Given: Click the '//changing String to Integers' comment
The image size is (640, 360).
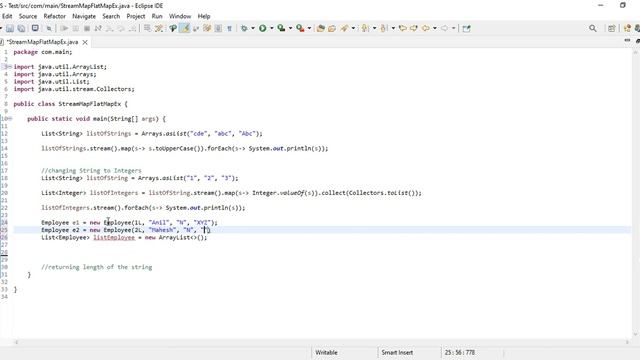Looking at the screenshot, I should (91, 171).
